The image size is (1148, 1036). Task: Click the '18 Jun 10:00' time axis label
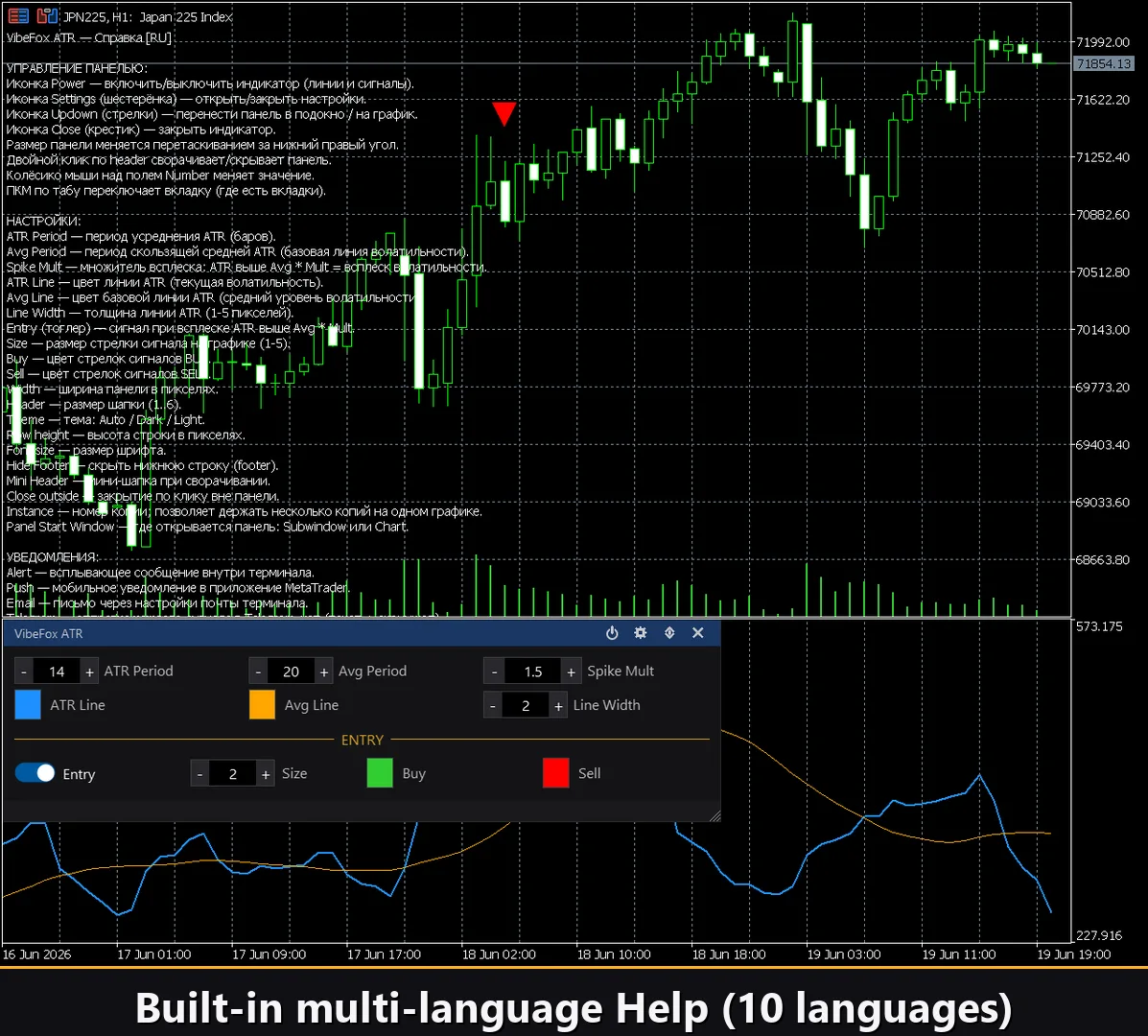tap(614, 954)
